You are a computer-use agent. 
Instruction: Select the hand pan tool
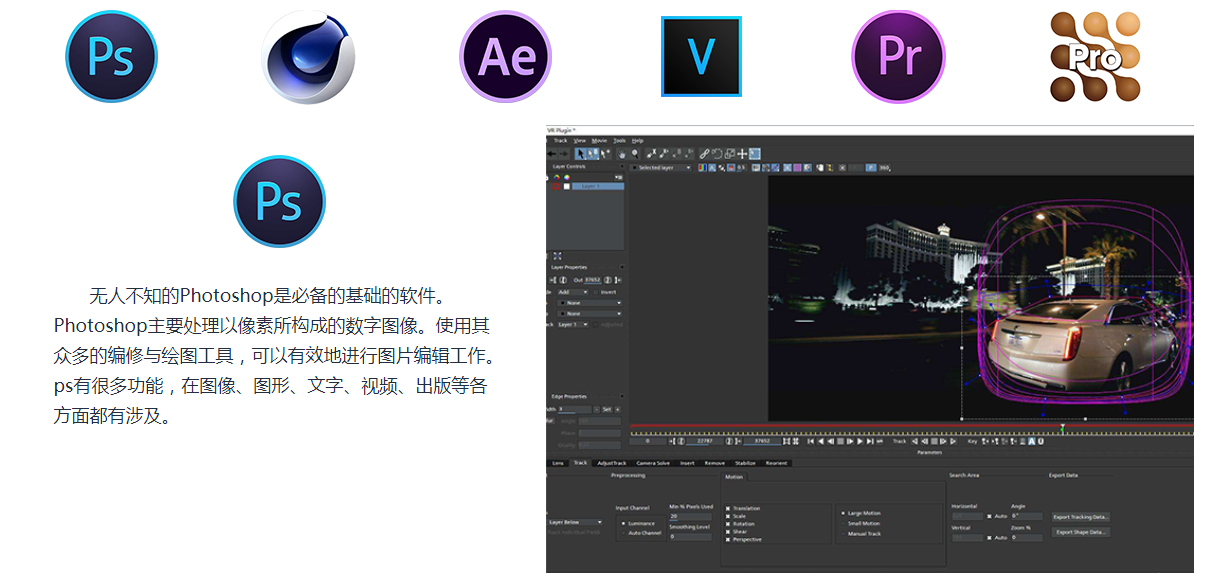pos(621,154)
